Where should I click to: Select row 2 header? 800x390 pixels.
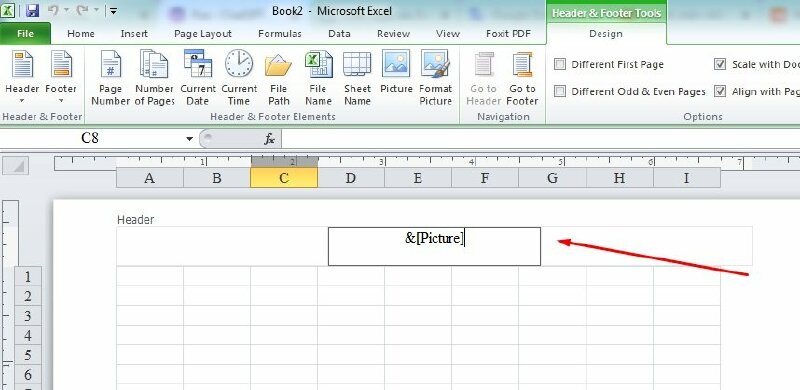tap(28, 296)
